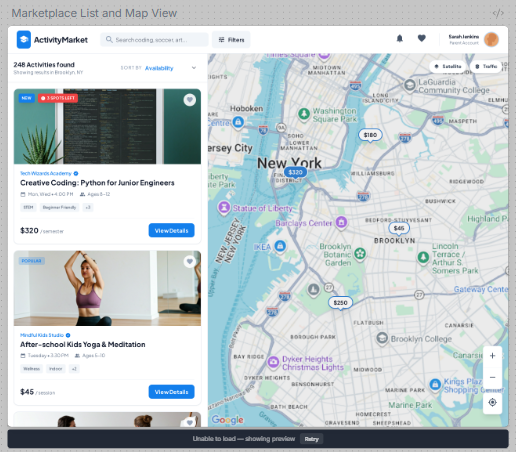Screen dimensions: 516x452
Task: Focus the activity search field
Action: [154, 40]
